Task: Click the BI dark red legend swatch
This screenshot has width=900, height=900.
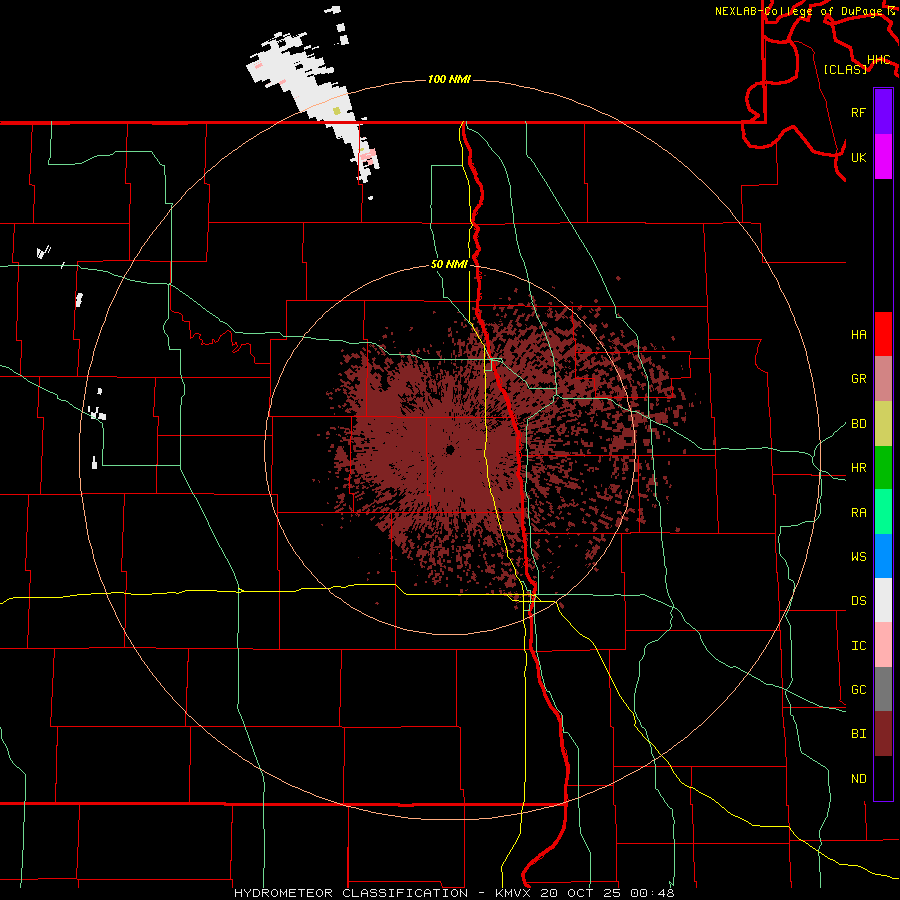Action: 883,734
